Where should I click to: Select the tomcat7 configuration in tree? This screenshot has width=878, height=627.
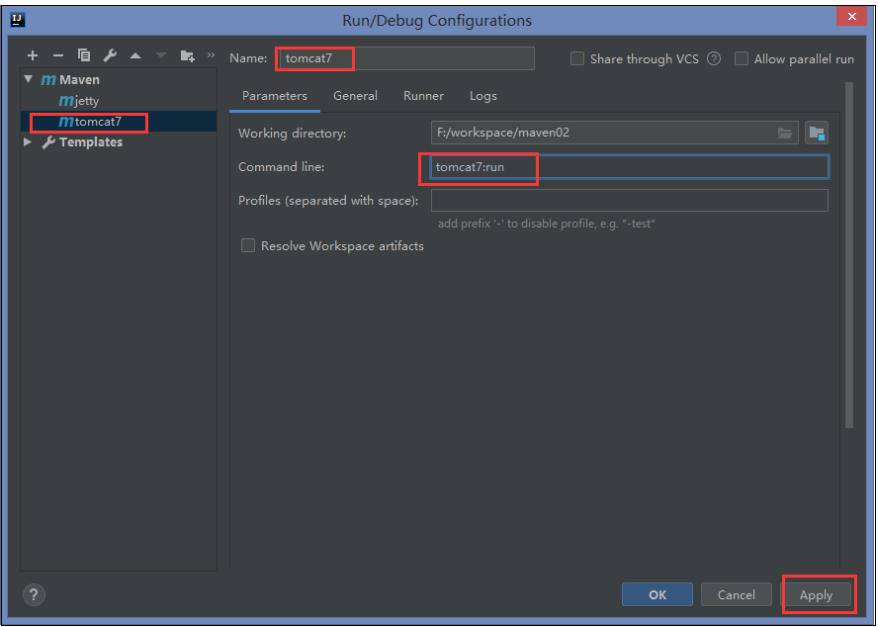98,121
